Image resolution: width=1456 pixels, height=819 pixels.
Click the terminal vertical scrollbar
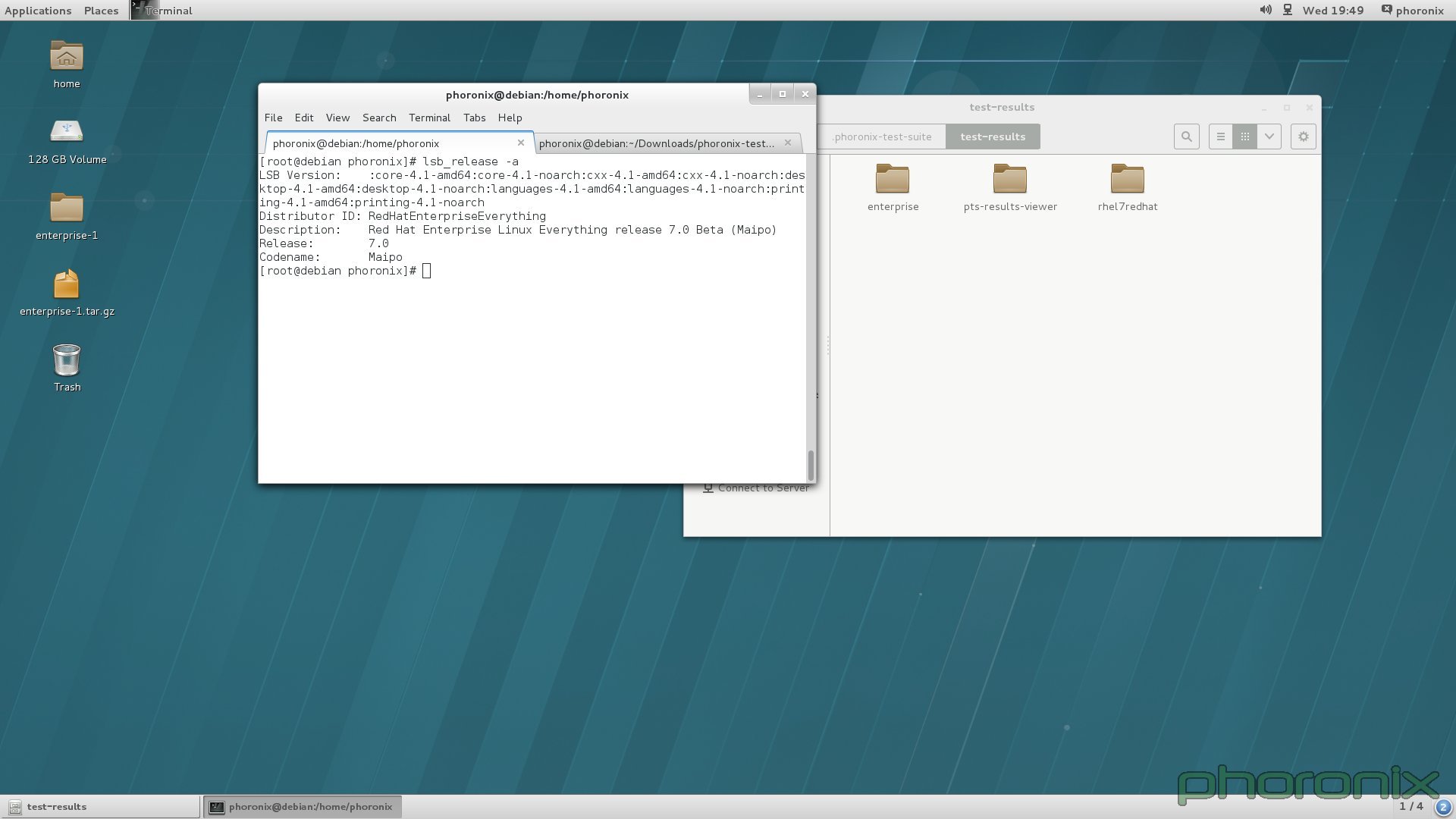(x=811, y=465)
